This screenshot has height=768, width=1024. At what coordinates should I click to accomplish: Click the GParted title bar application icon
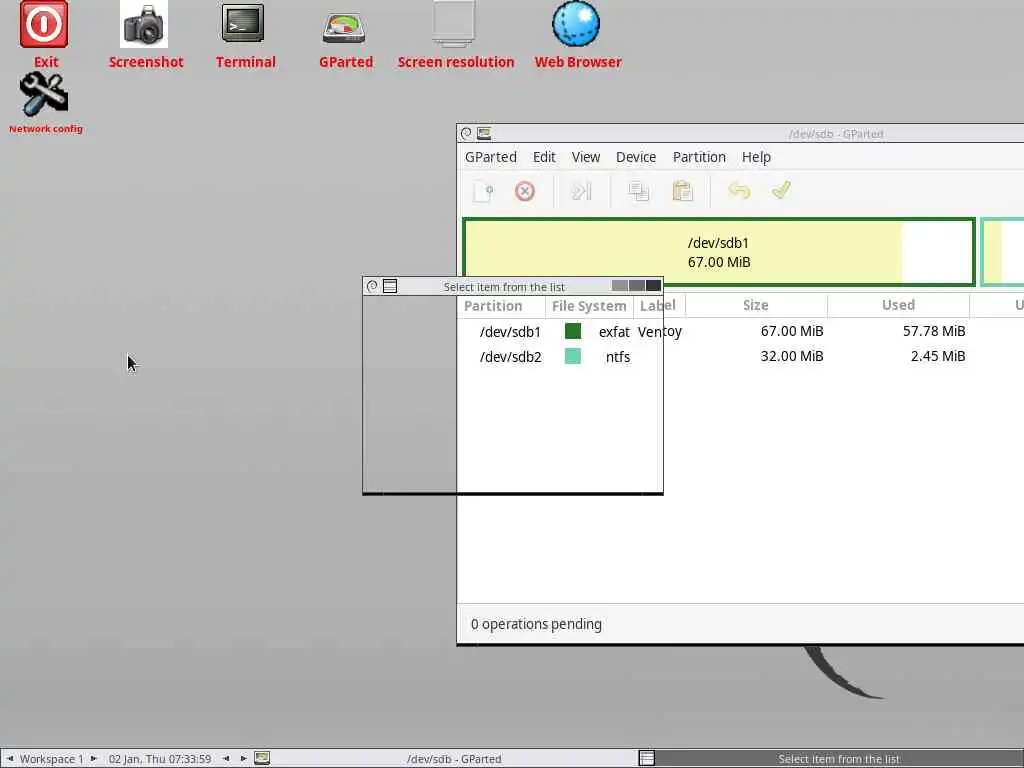coord(484,133)
